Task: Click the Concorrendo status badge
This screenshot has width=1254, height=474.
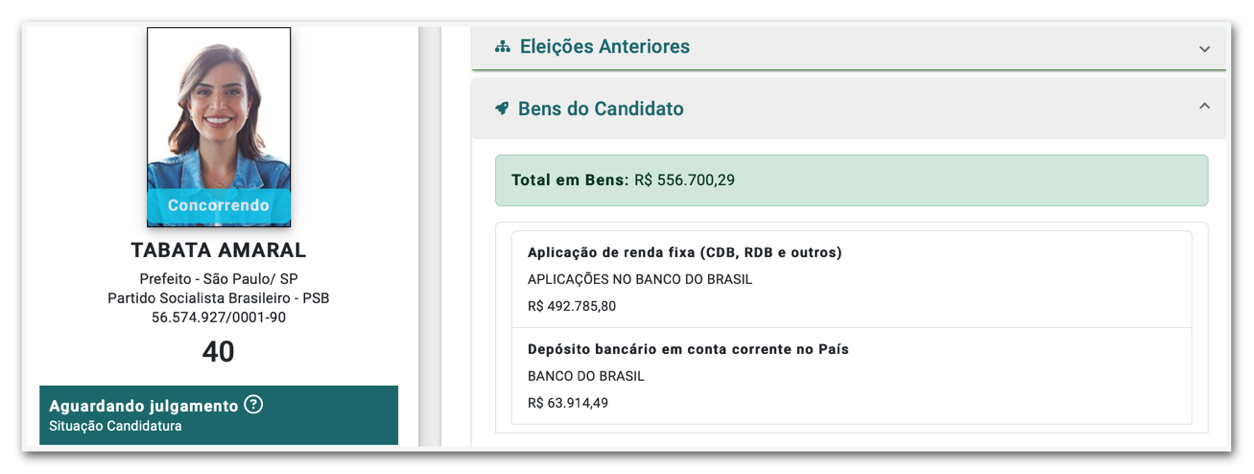Action: pos(218,205)
